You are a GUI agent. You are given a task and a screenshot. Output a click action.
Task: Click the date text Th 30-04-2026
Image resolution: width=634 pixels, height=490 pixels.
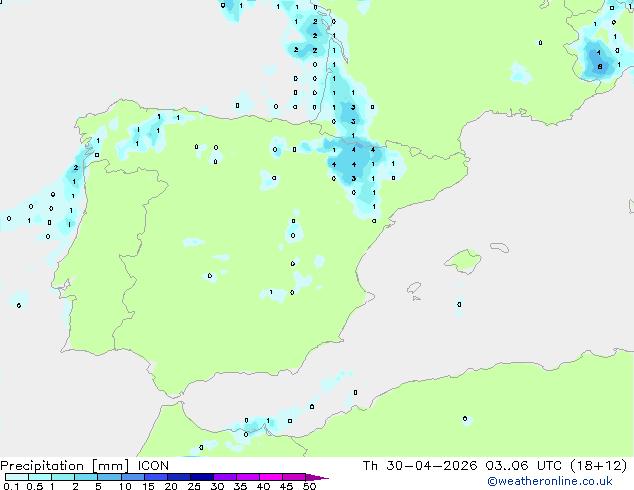[420, 466]
